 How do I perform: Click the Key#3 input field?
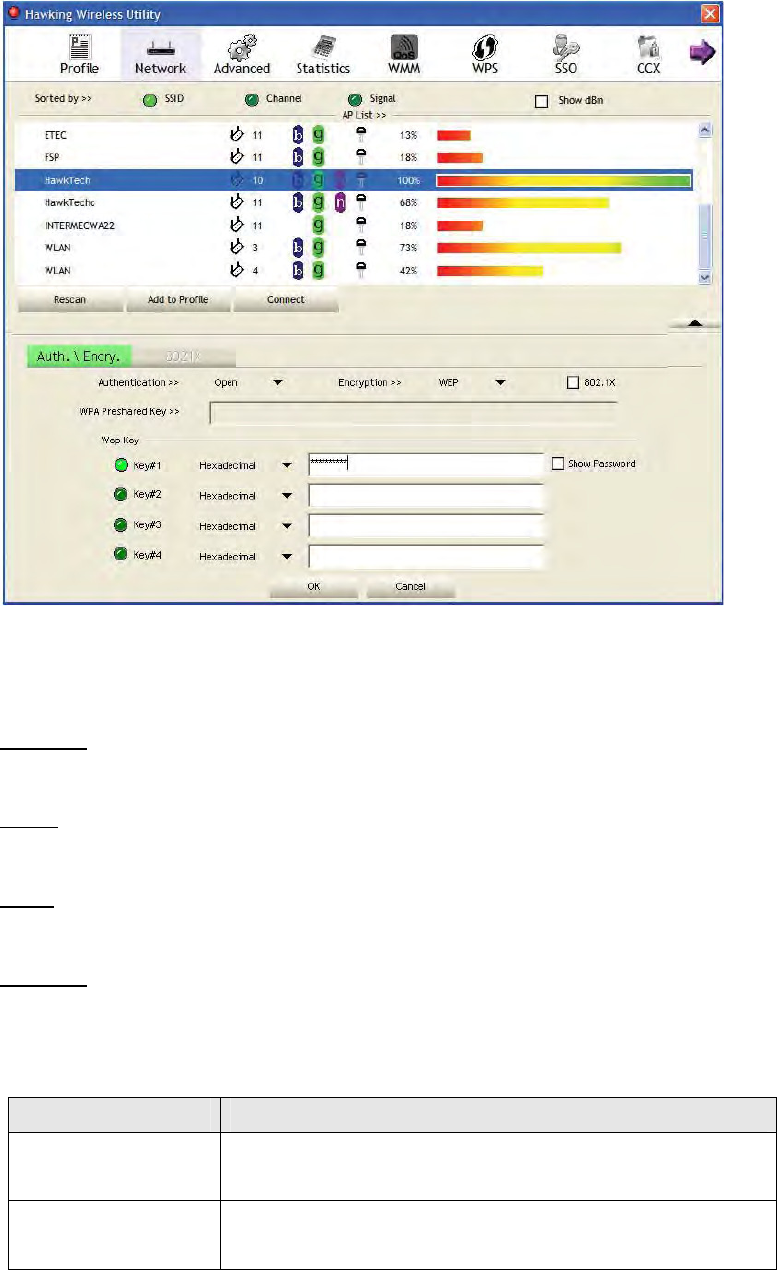[426, 526]
